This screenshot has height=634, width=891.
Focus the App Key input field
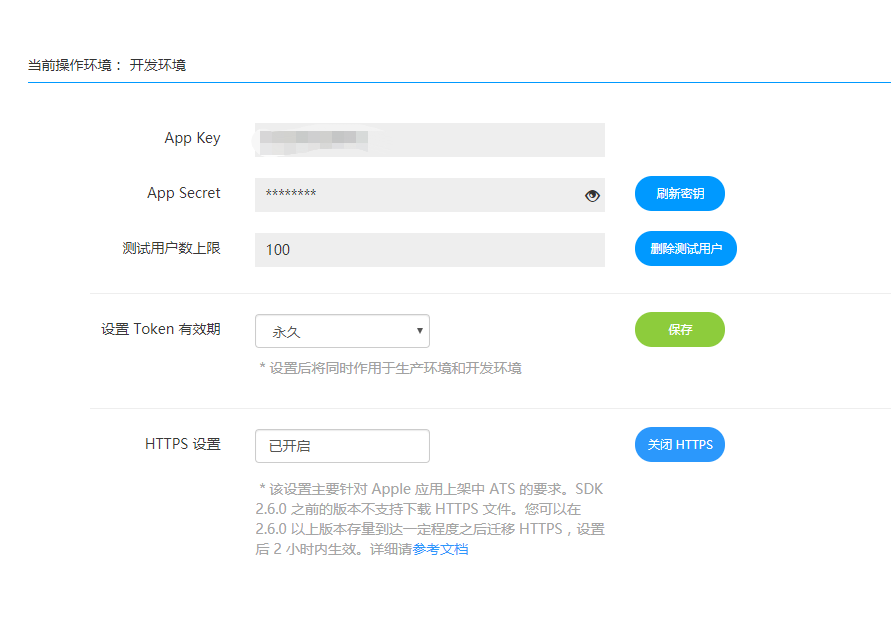(x=429, y=140)
